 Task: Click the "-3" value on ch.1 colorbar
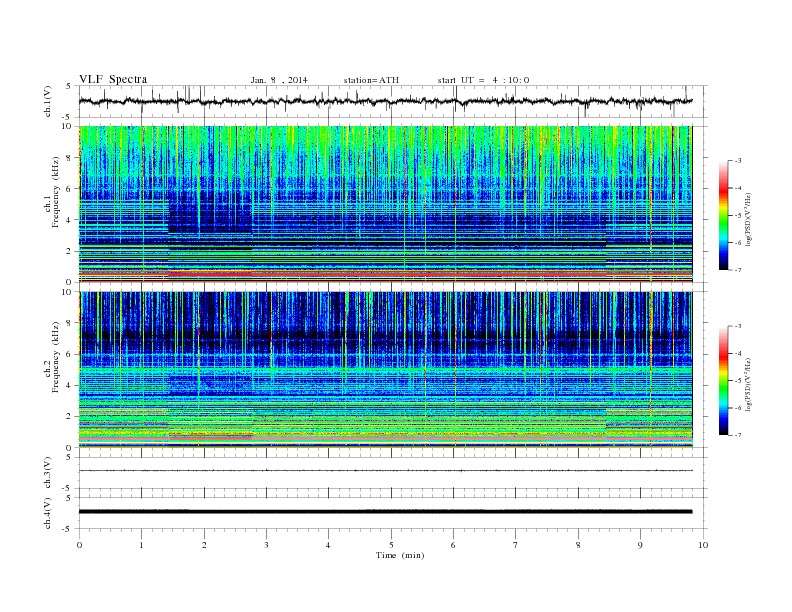point(738,161)
